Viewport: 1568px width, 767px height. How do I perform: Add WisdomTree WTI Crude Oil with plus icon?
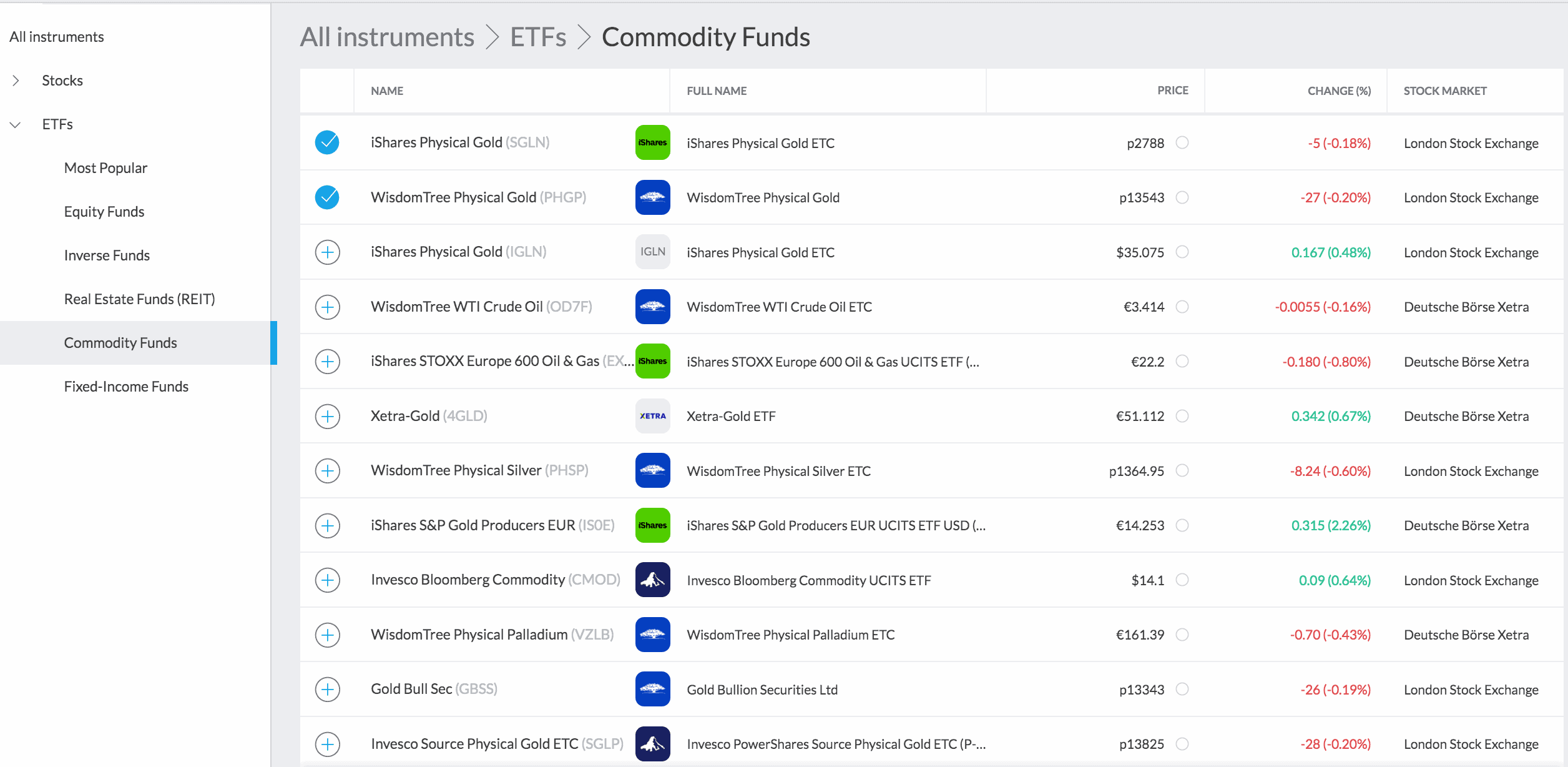point(327,307)
